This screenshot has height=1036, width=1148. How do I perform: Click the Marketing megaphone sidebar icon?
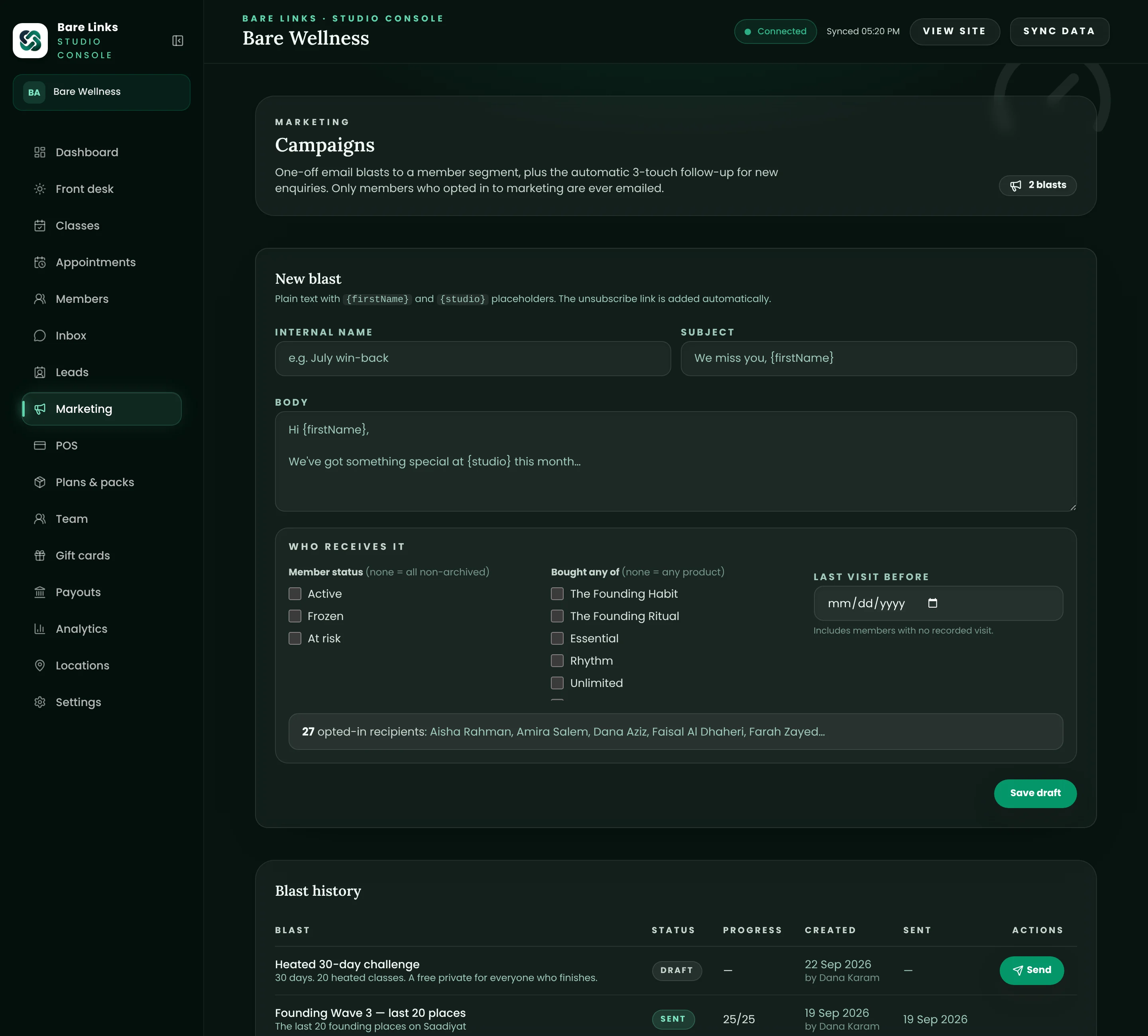pos(40,409)
